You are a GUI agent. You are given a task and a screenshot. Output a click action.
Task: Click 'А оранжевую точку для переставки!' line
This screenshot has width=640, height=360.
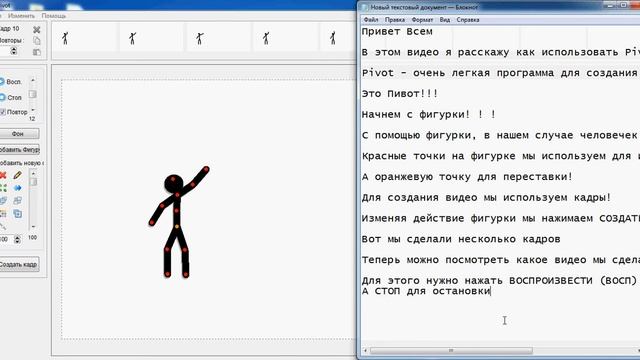[x=467, y=177]
